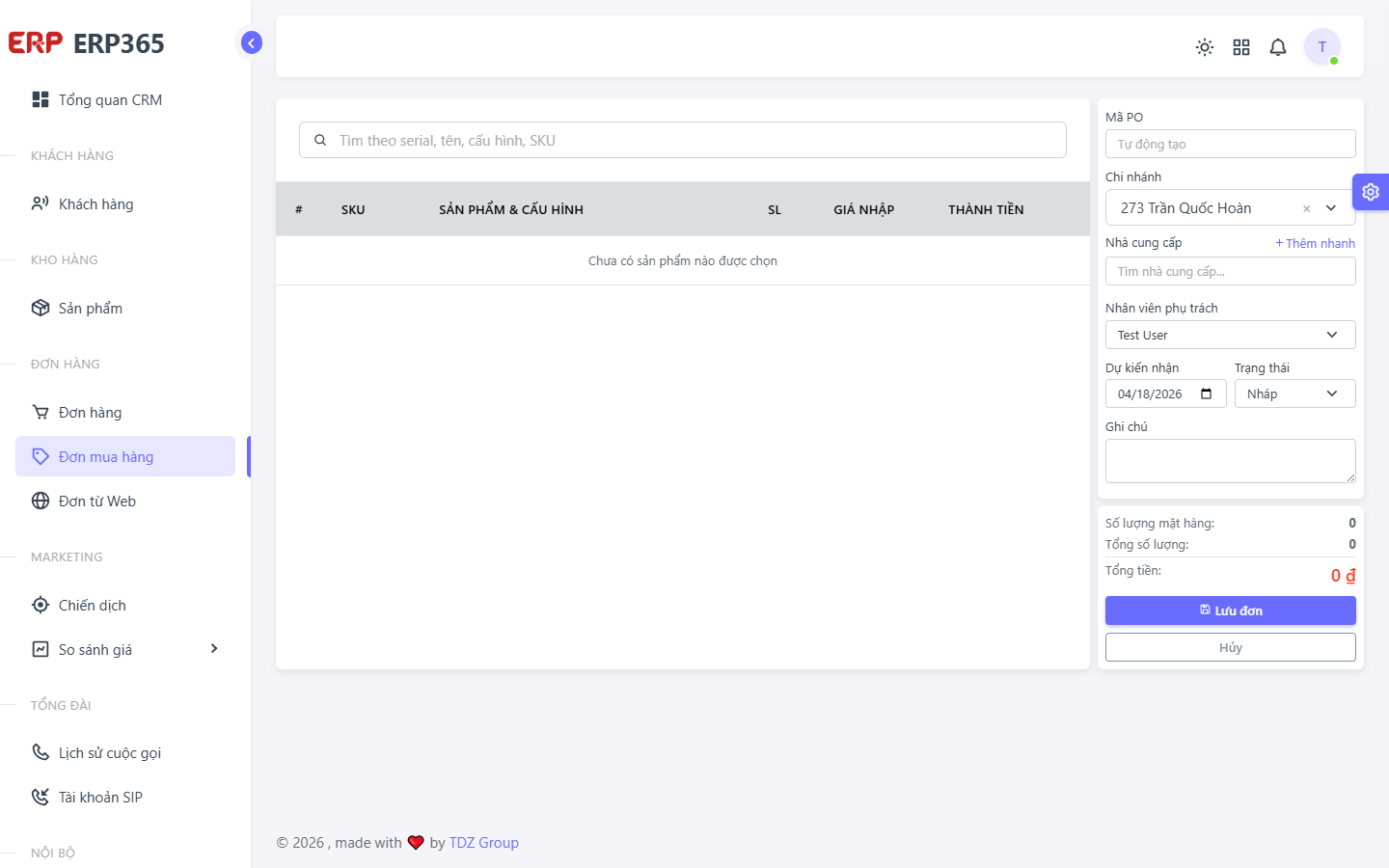Open Tài khoản SIP
The width and height of the screenshot is (1389, 868).
tap(125, 797)
